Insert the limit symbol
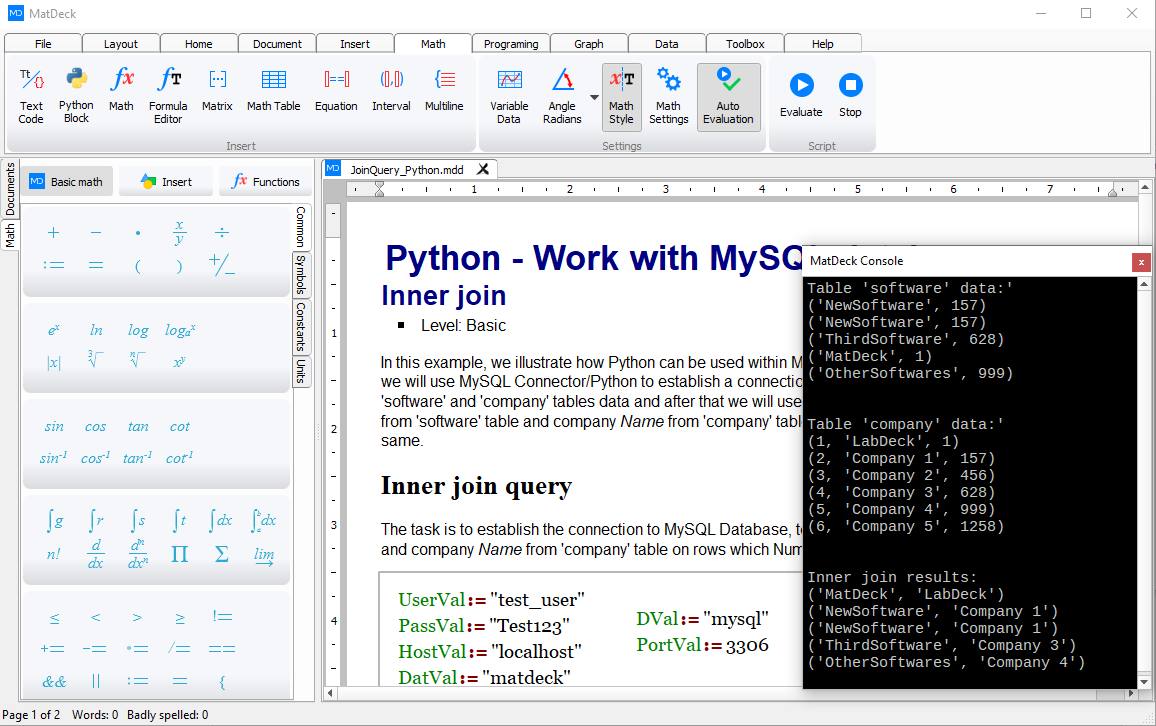 point(264,555)
